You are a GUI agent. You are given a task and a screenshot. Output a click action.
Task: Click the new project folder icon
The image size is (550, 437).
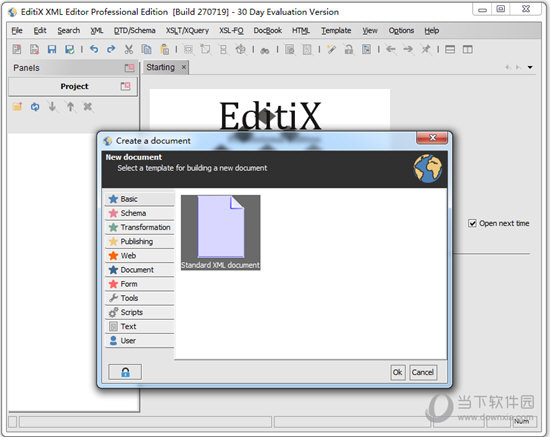(x=17, y=106)
